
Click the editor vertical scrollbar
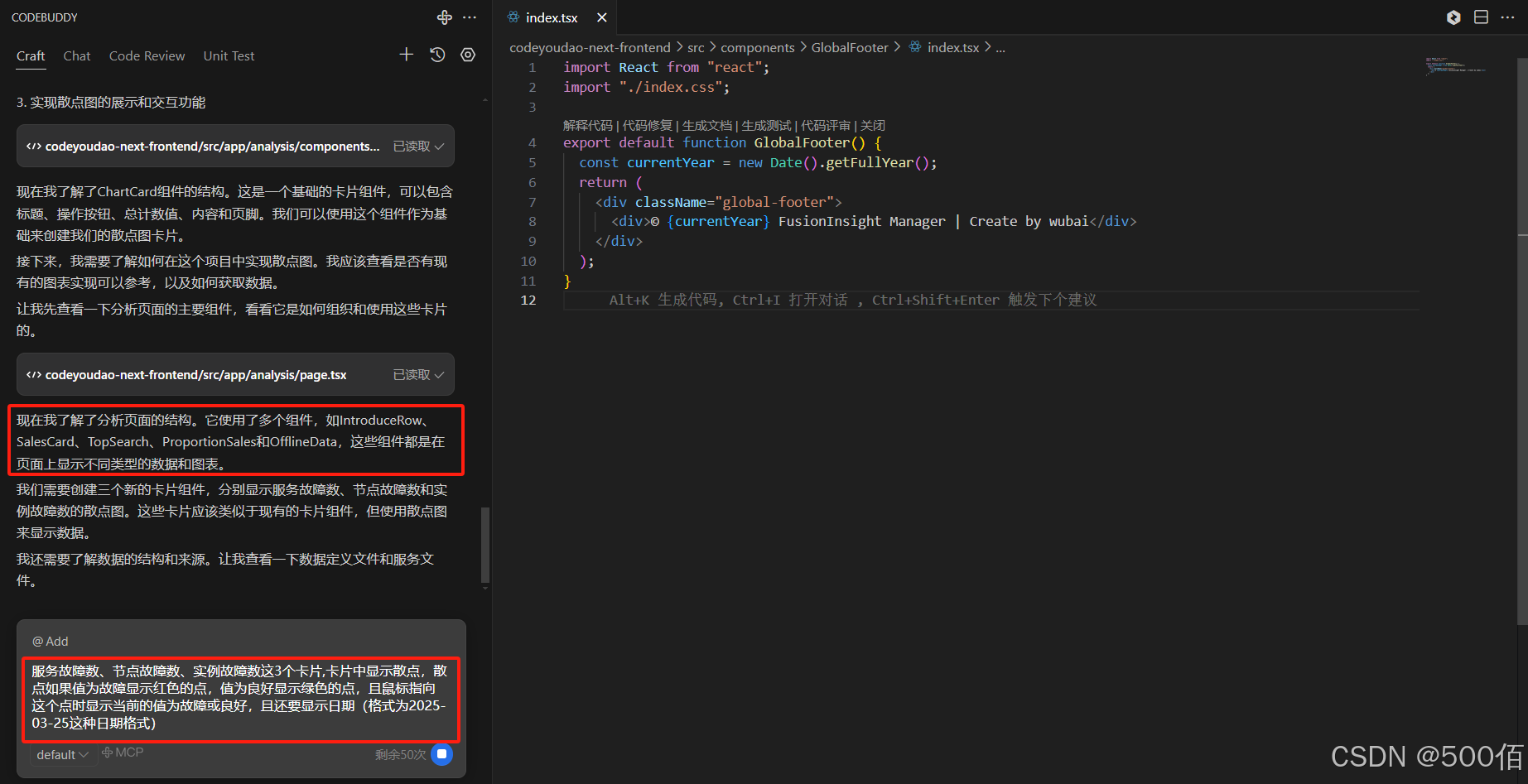pos(1522,341)
